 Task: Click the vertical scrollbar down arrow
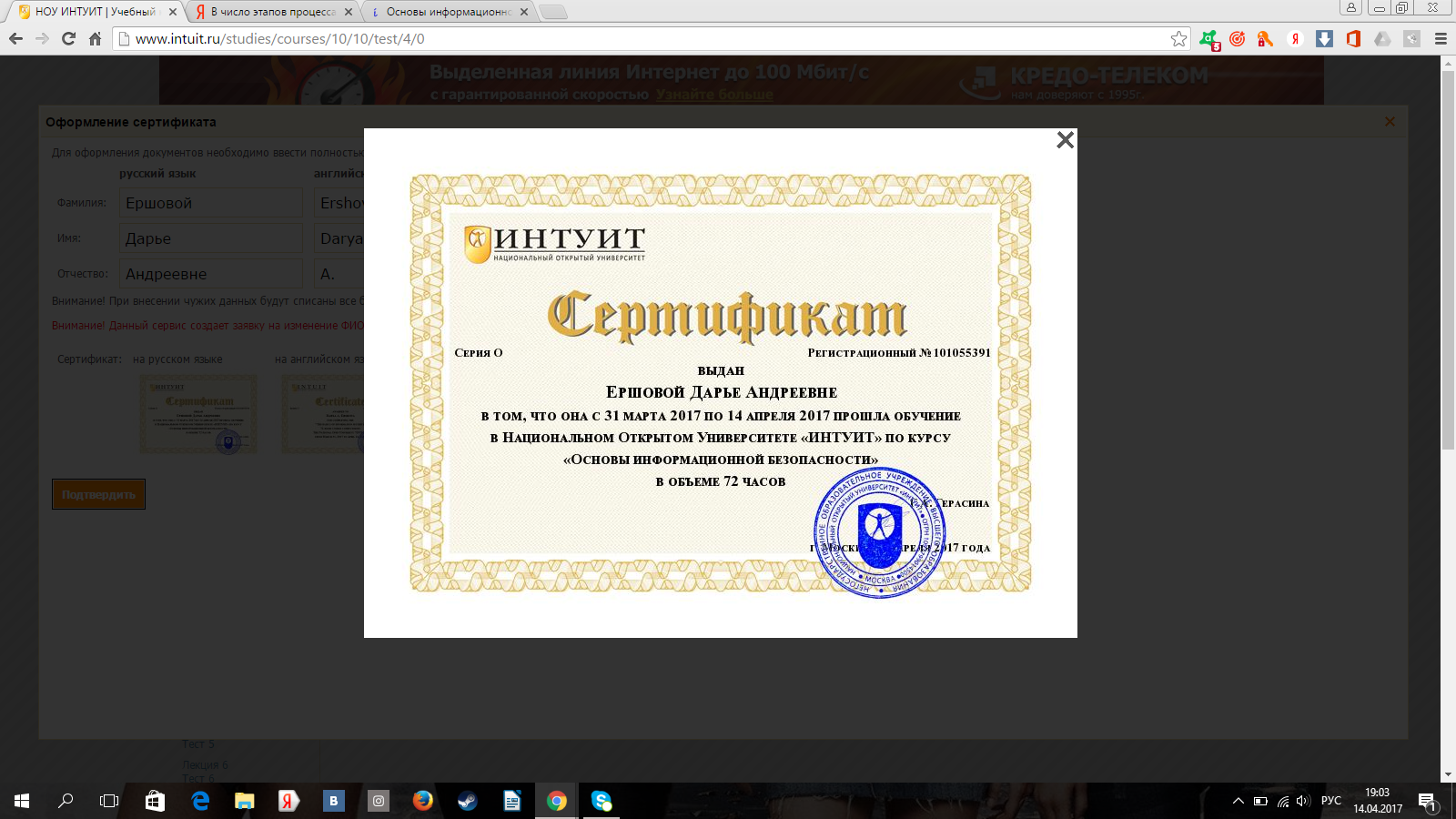tap(1448, 775)
